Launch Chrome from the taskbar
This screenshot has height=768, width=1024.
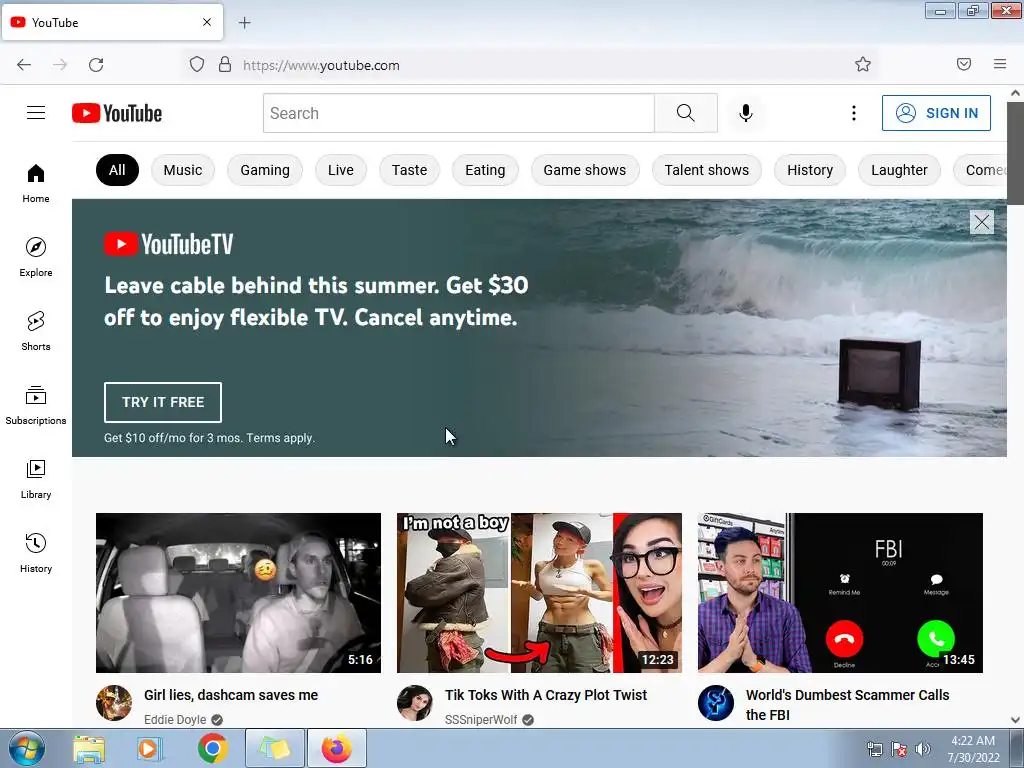coord(213,748)
